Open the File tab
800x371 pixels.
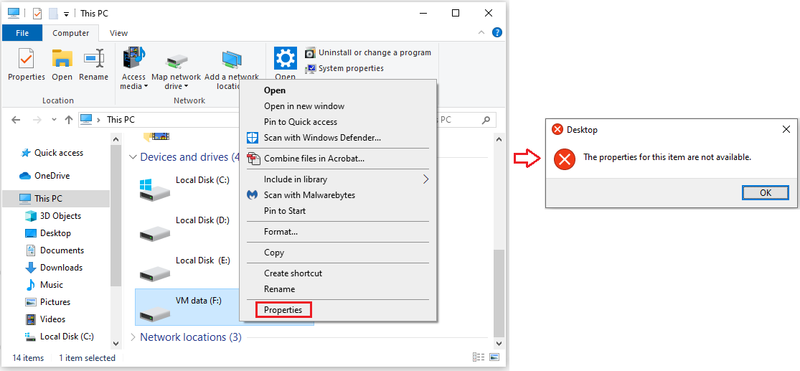[x=22, y=33]
